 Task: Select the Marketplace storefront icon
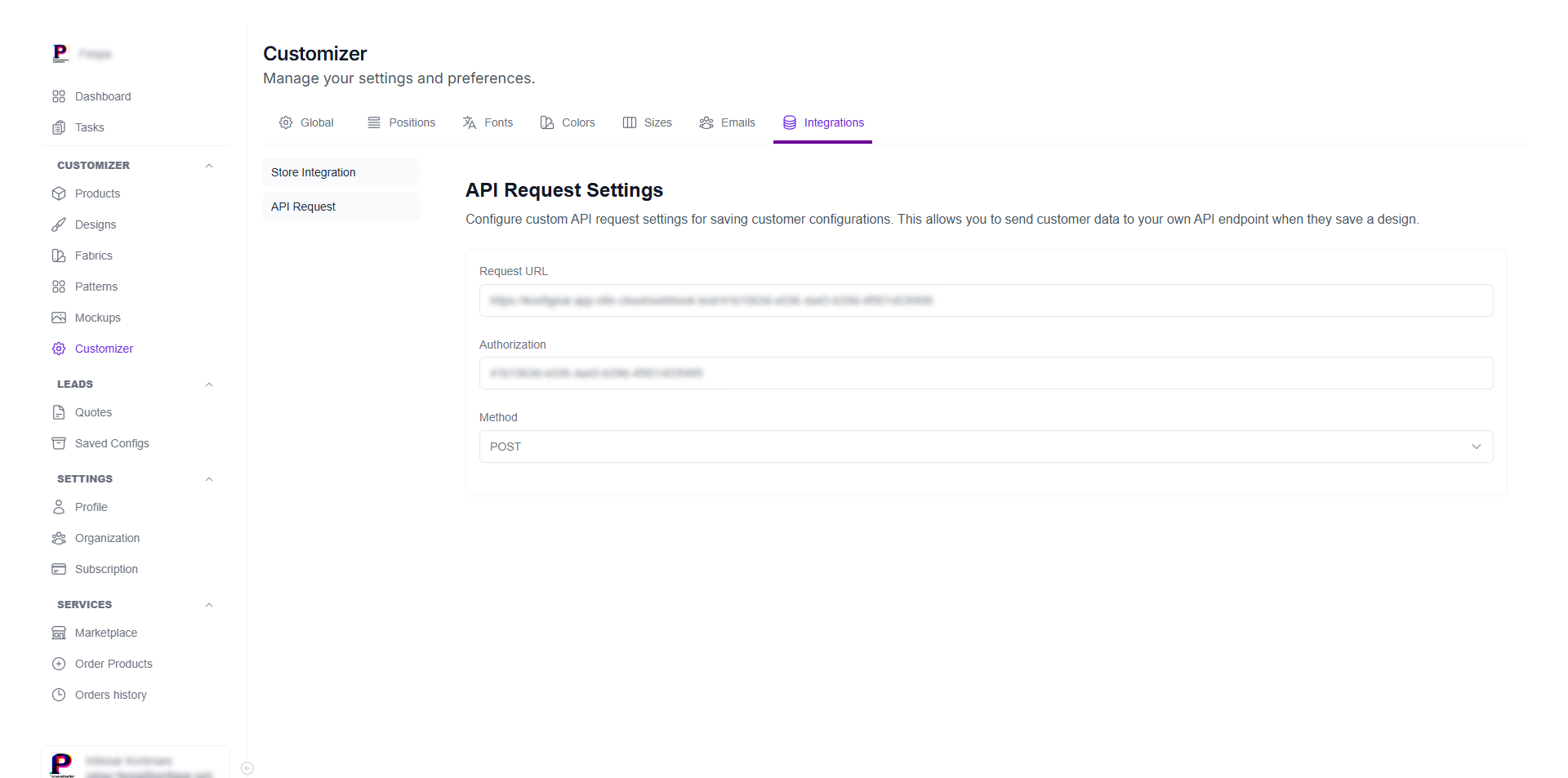(x=58, y=633)
